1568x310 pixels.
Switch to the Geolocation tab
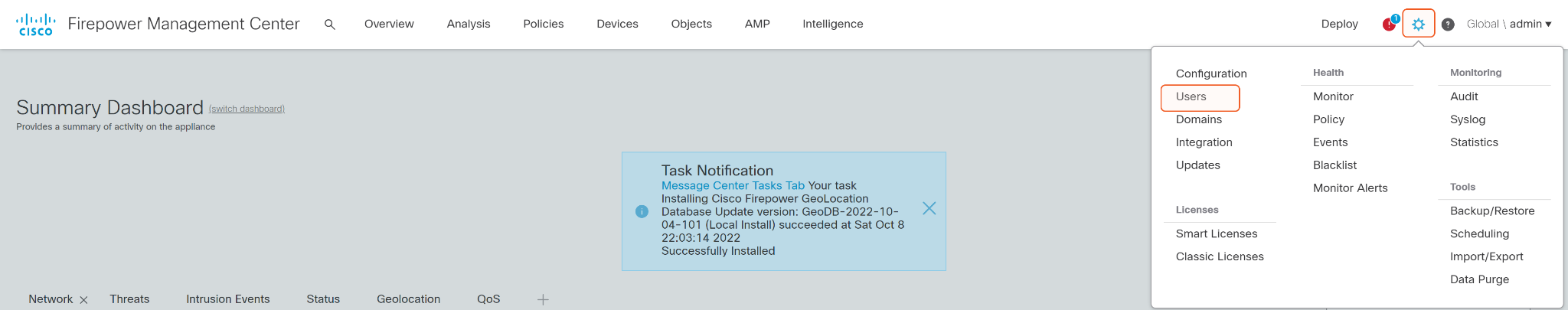(x=408, y=299)
